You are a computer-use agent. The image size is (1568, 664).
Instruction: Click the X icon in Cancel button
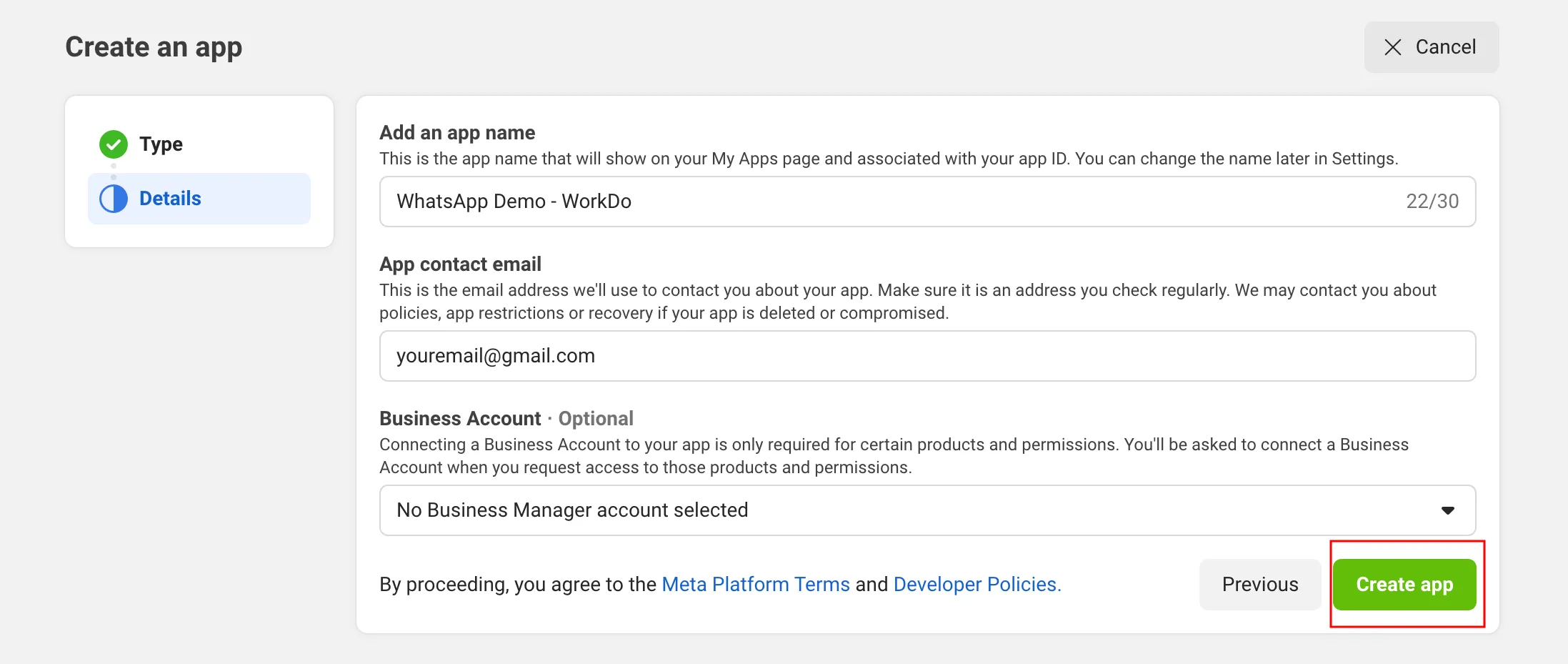coord(1392,47)
